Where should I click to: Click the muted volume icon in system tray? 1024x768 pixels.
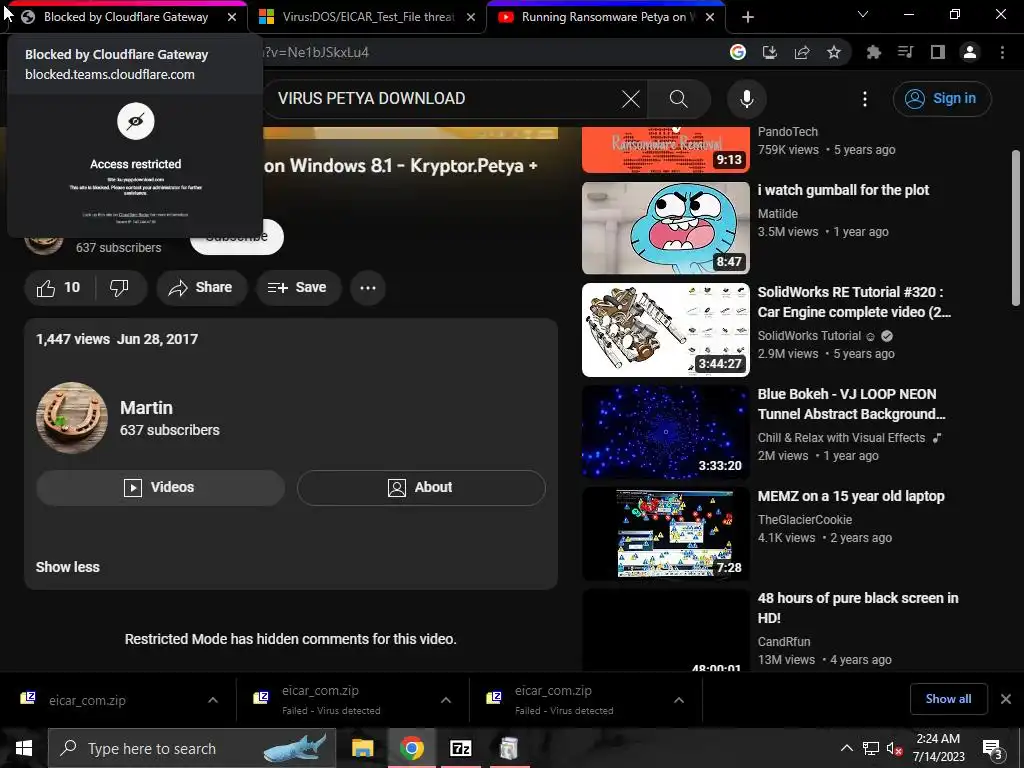pyautogui.click(x=895, y=748)
